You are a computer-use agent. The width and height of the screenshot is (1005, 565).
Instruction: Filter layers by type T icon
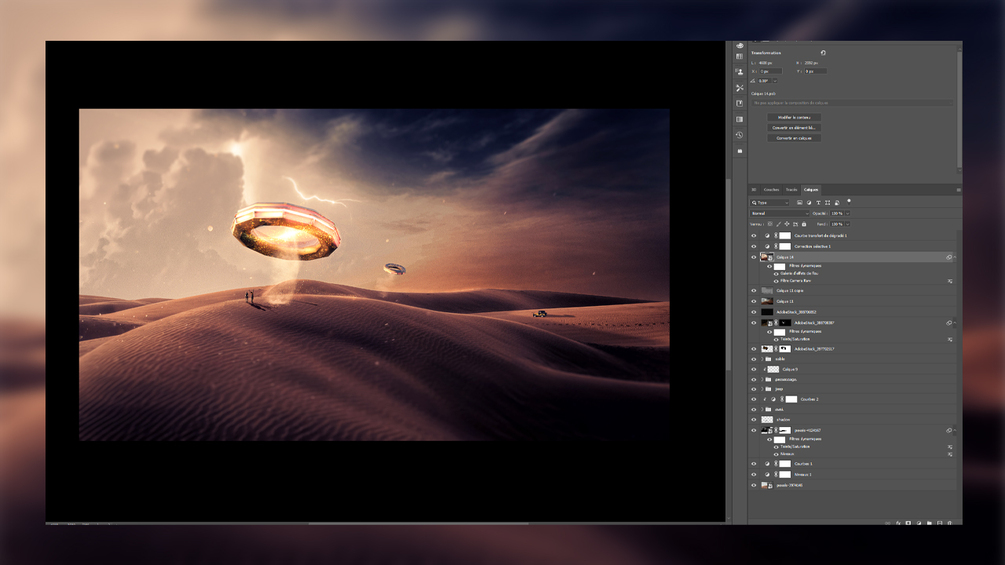818,202
